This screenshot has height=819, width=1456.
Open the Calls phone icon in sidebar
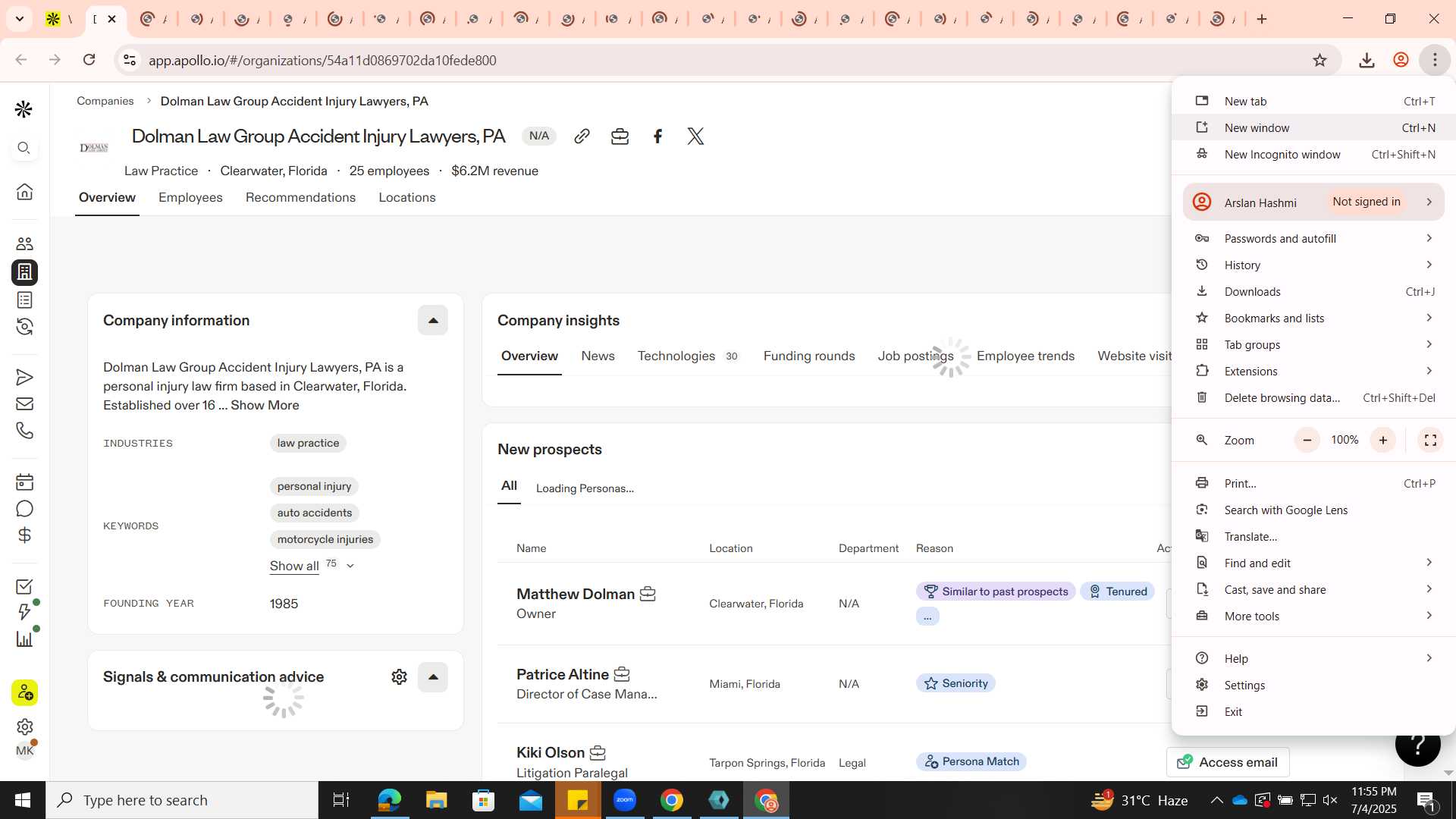click(24, 431)
